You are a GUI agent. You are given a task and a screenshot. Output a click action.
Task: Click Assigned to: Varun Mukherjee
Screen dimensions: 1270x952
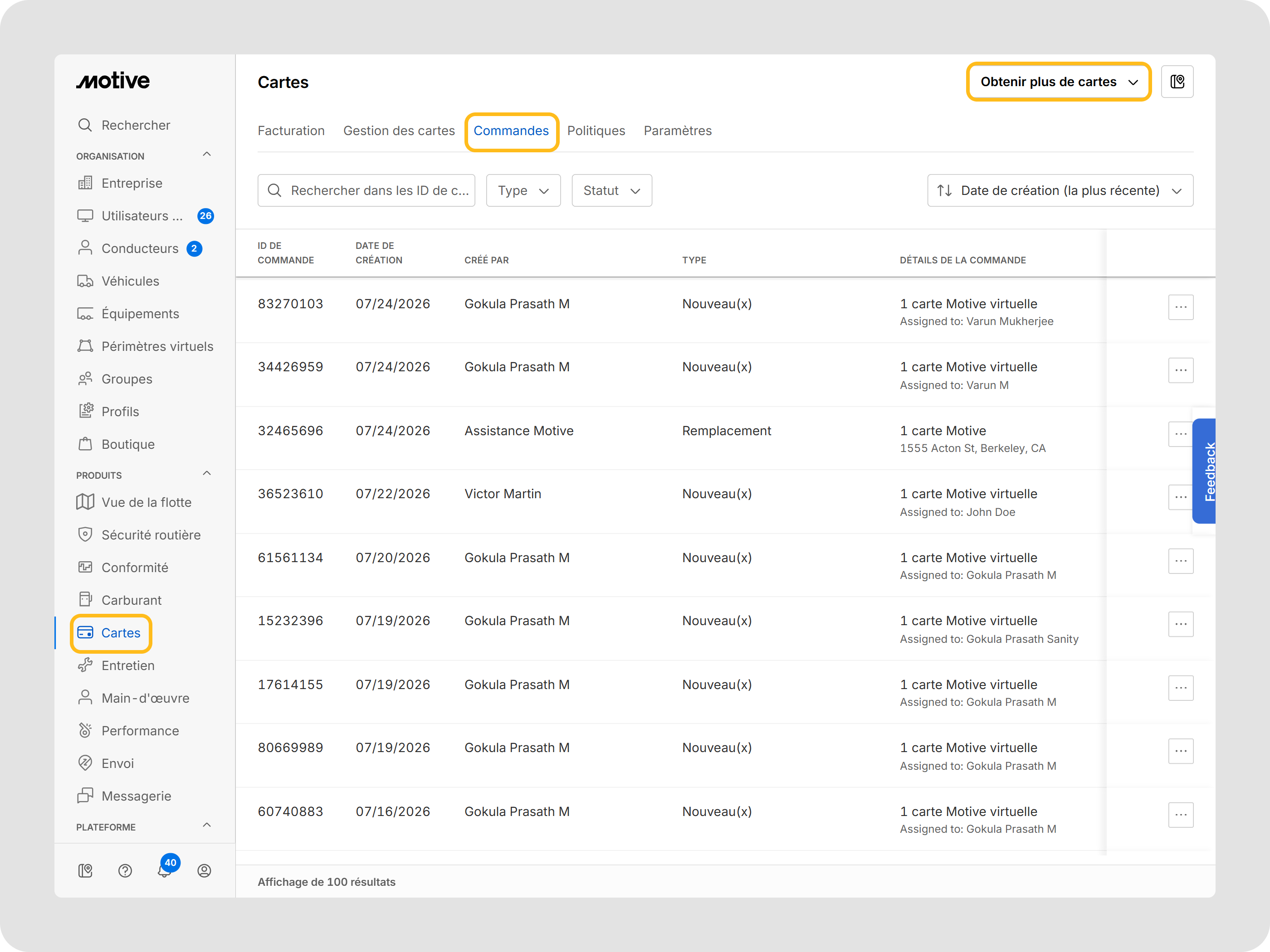[x=977, y=322]
